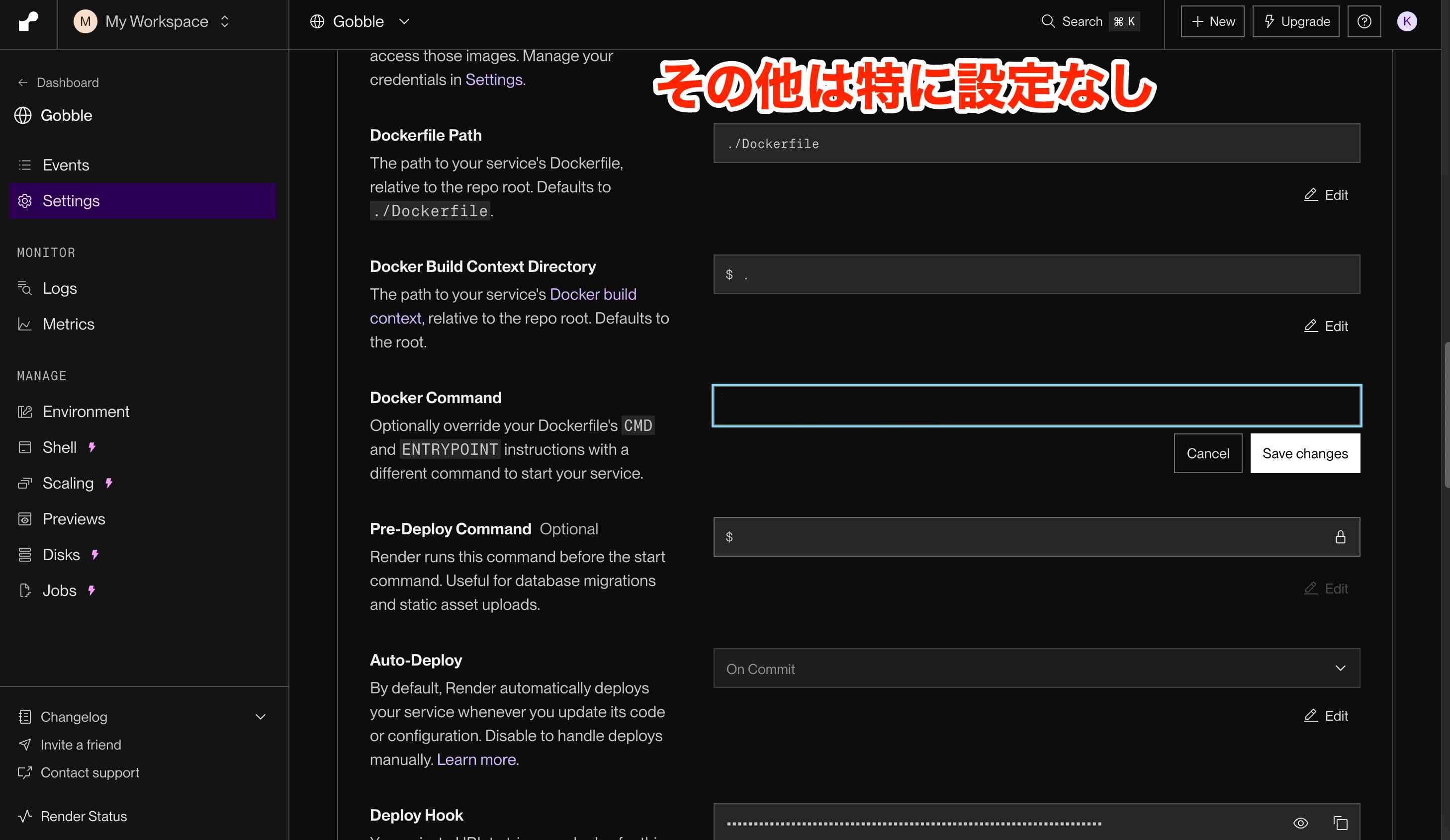Expand the Changelog section
Viewport: 1450px width, 840px height.
(260, 717)
